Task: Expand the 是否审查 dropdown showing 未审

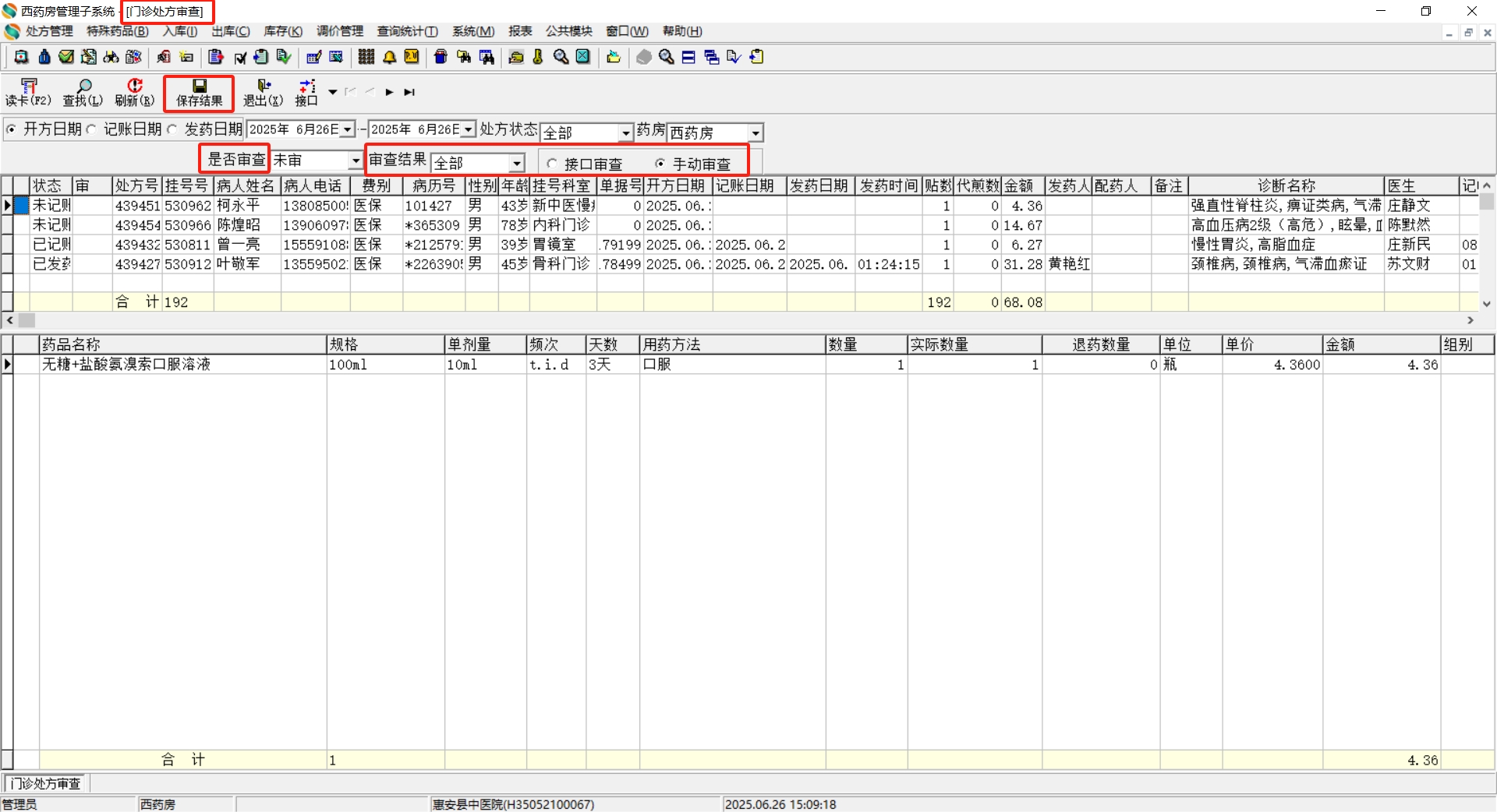Action: click(356, 161)
